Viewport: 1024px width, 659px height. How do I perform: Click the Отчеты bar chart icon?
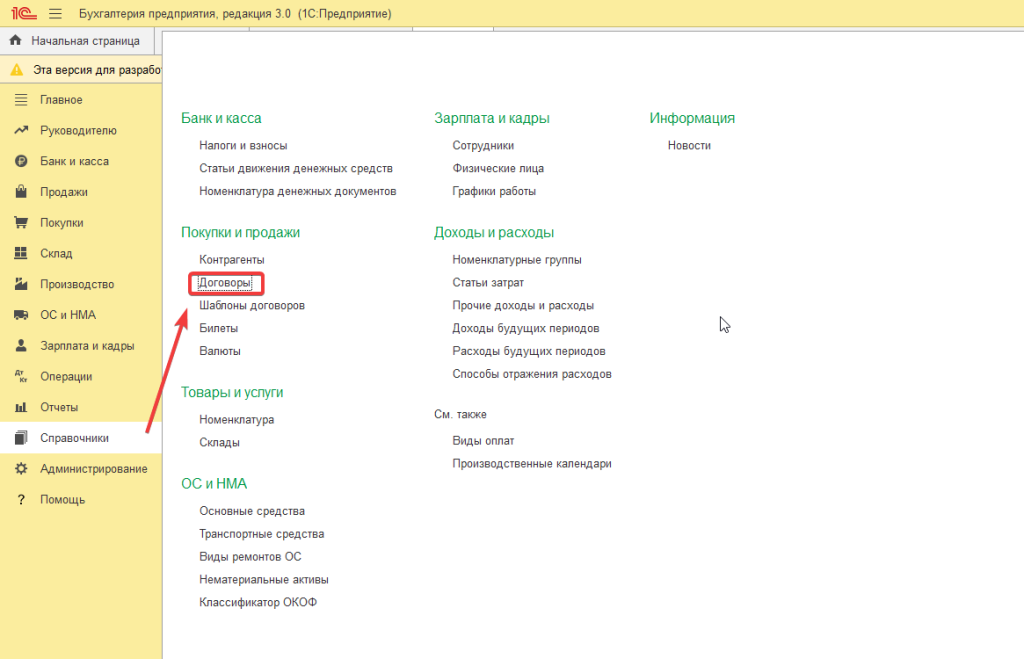[x=20, y=407]
